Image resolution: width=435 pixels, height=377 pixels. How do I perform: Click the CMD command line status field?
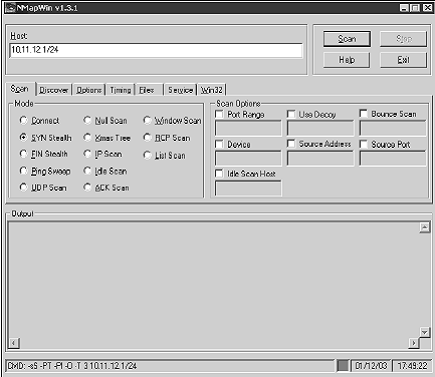click(170, 366)
